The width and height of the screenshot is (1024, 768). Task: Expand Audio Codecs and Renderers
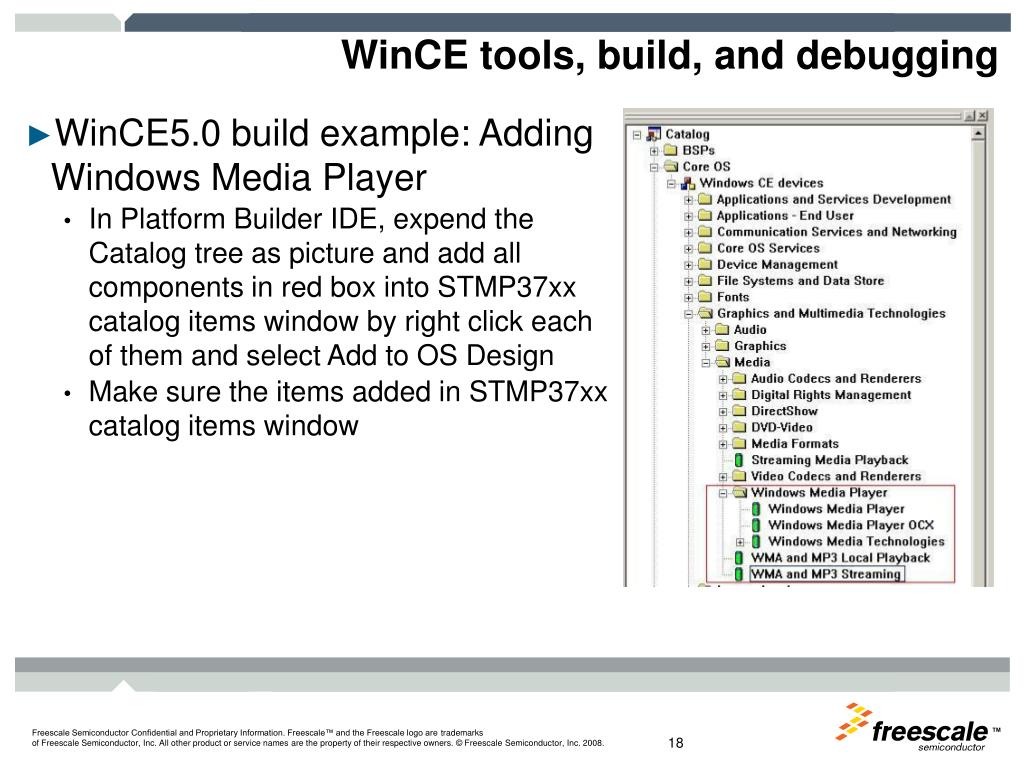pyautogui.click(x=723, y=379)
